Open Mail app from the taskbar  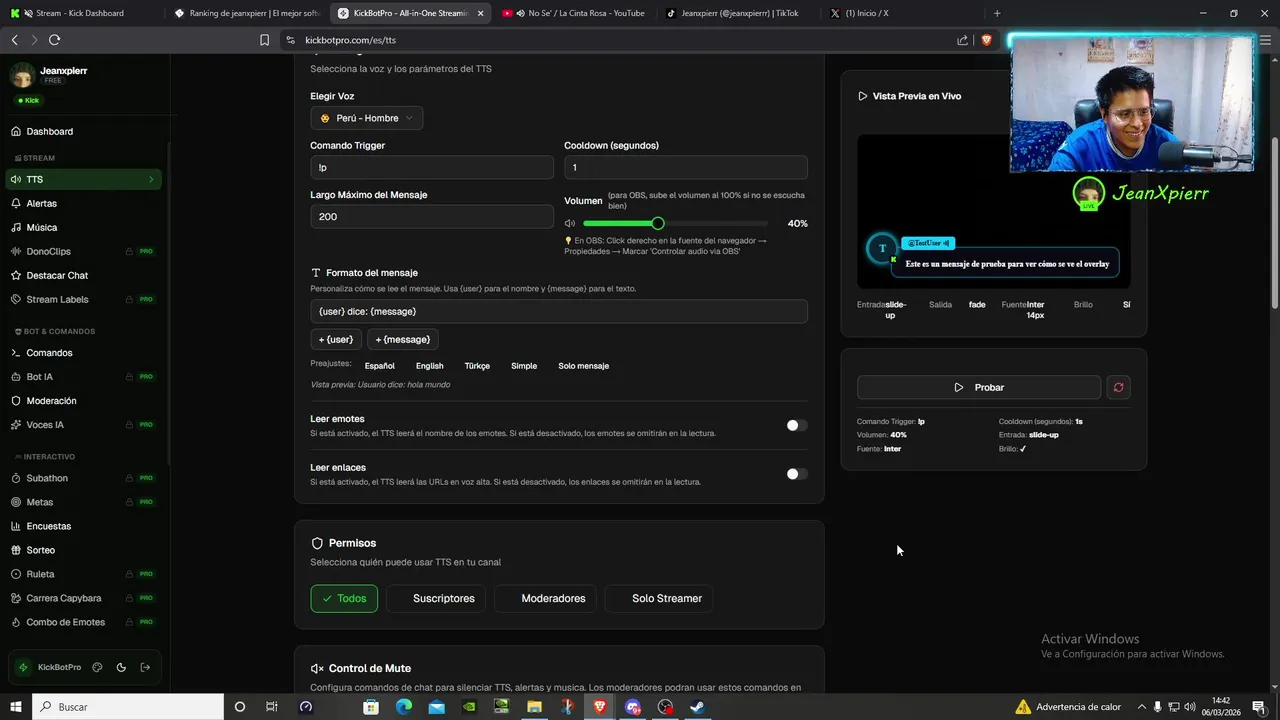click(x=436, y=706)
